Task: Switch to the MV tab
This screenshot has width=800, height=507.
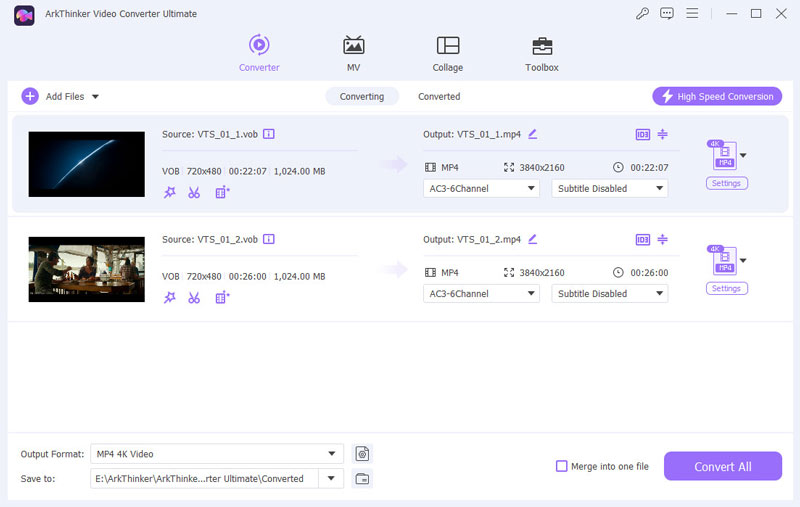Action: pos(354,53)
